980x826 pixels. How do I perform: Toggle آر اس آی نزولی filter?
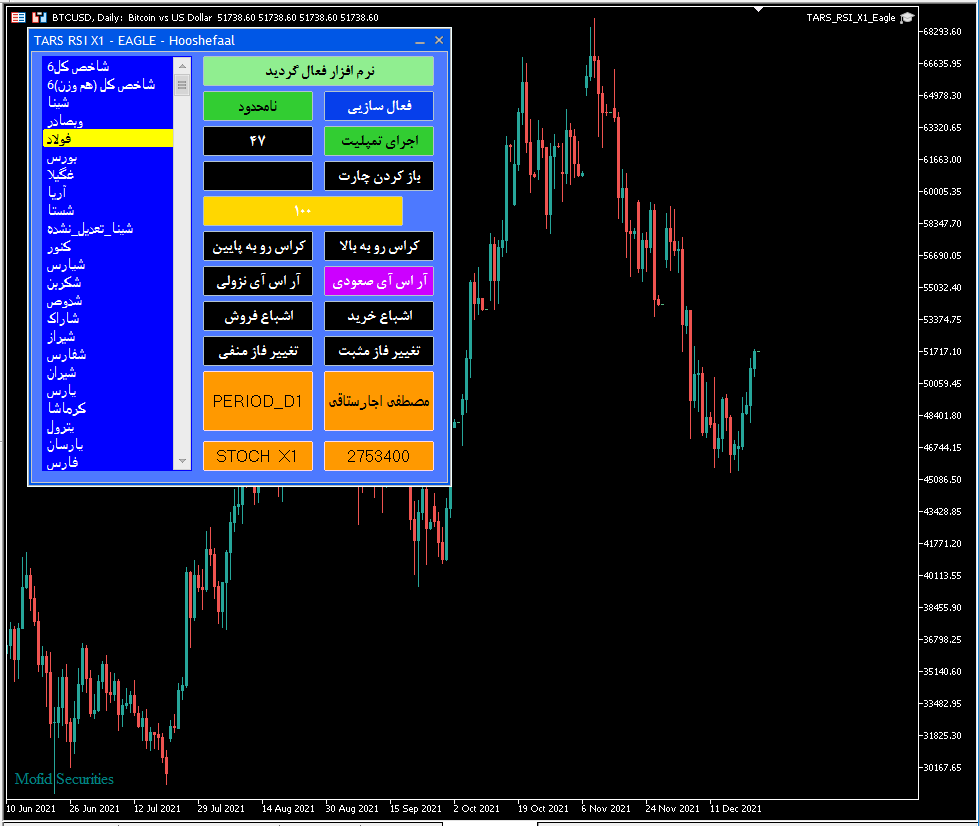tap(258, 281)
